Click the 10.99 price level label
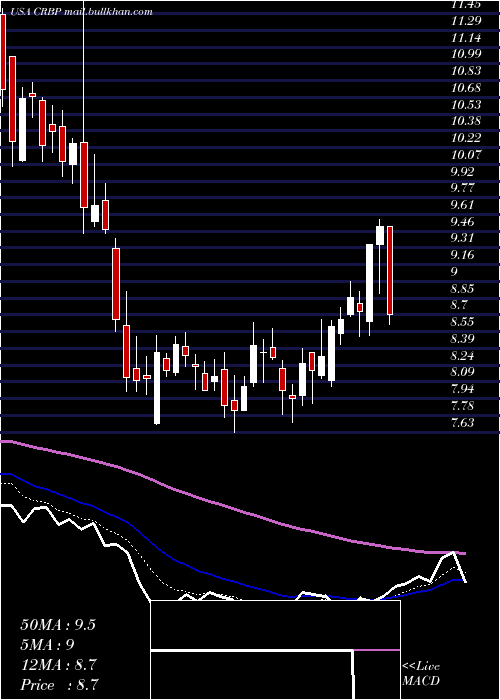The height and width of the screenshot is (700, 500). [466, 54]
